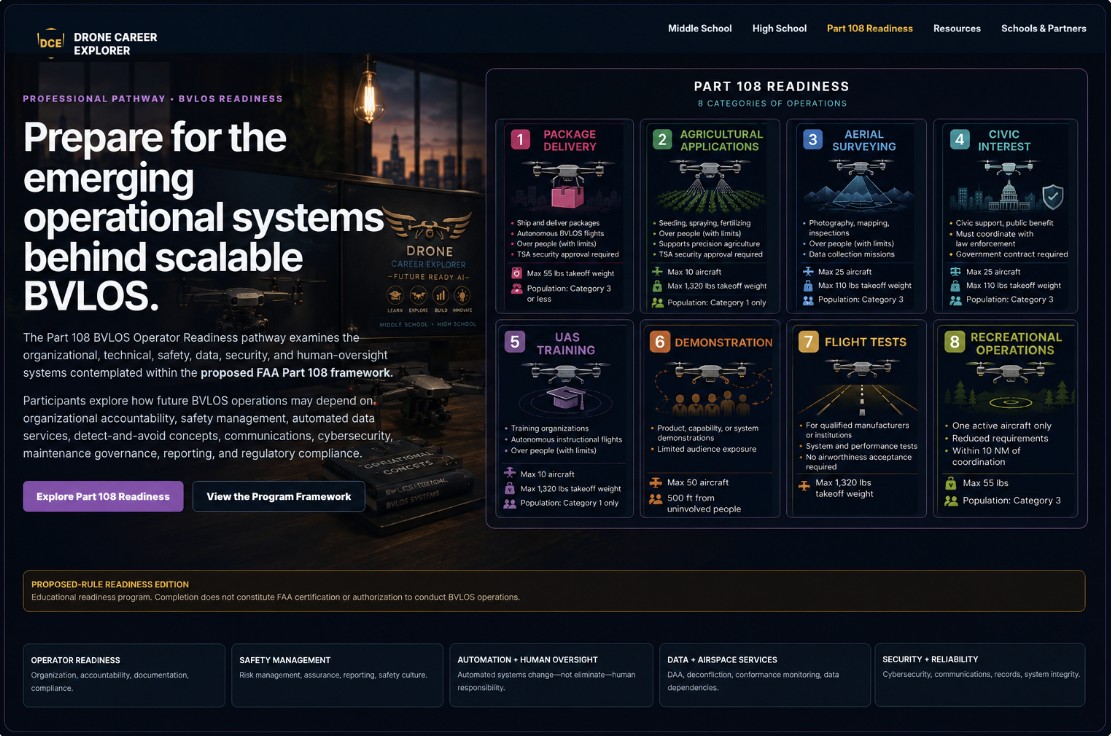Screen dimensions: 1111x736
Task: Open the Security + Reliability card
Action: (980, 675)
